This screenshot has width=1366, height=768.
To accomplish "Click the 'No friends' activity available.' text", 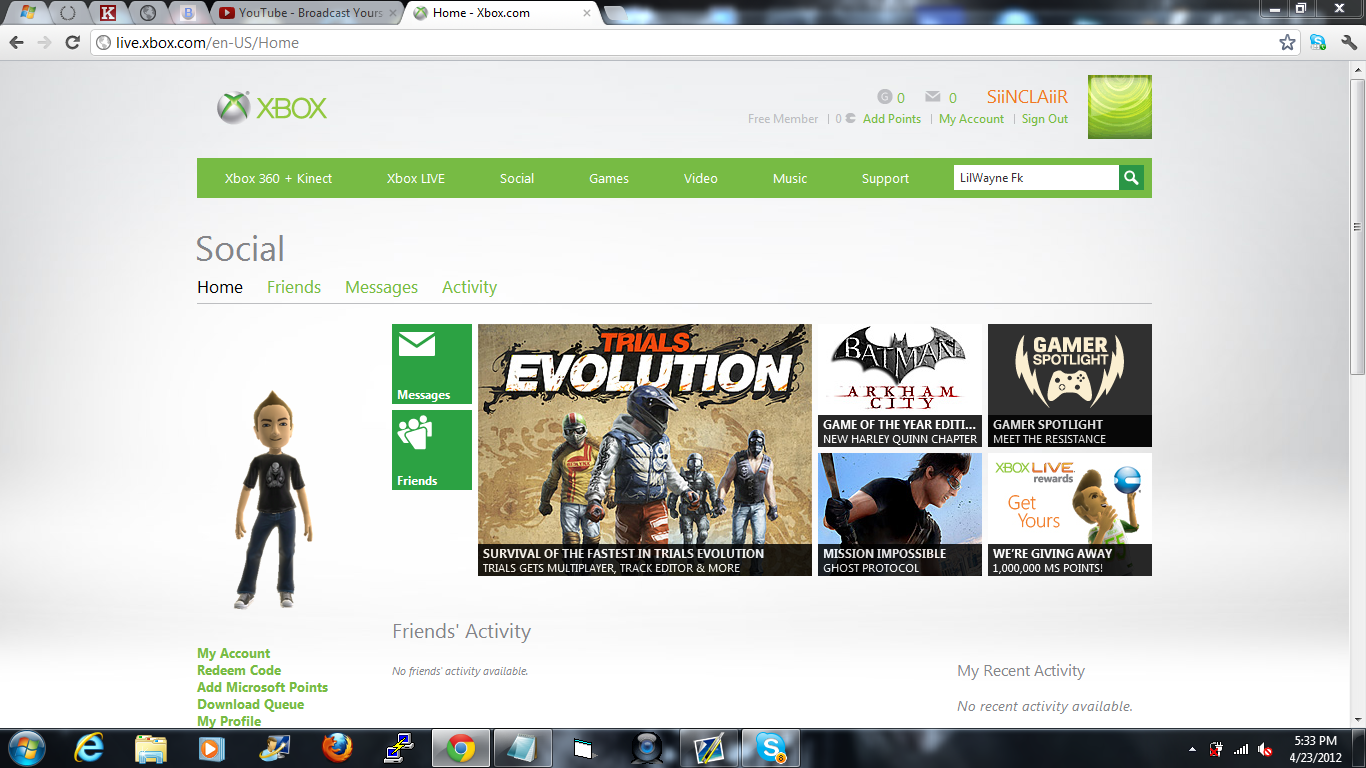I will [460, 671].
